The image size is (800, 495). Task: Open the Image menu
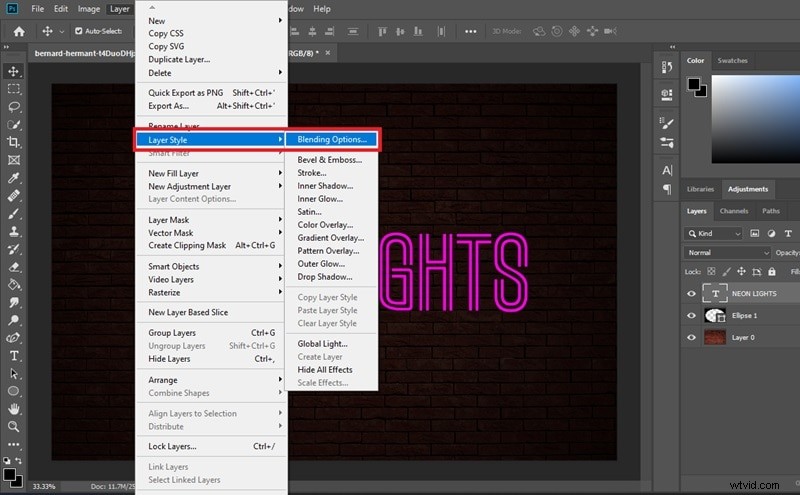coord(89,9)
